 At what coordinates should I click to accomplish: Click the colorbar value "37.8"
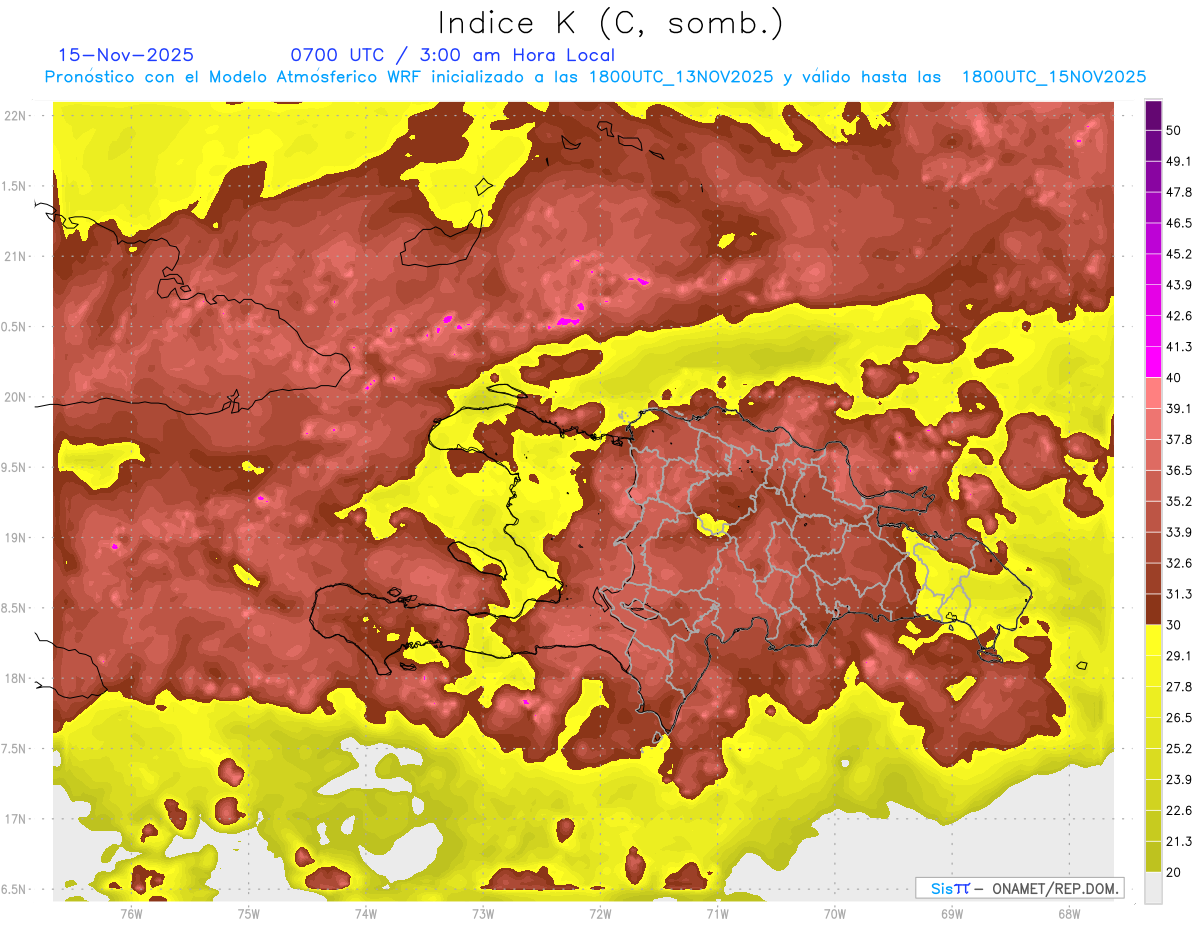click(x=1179, y=439)
